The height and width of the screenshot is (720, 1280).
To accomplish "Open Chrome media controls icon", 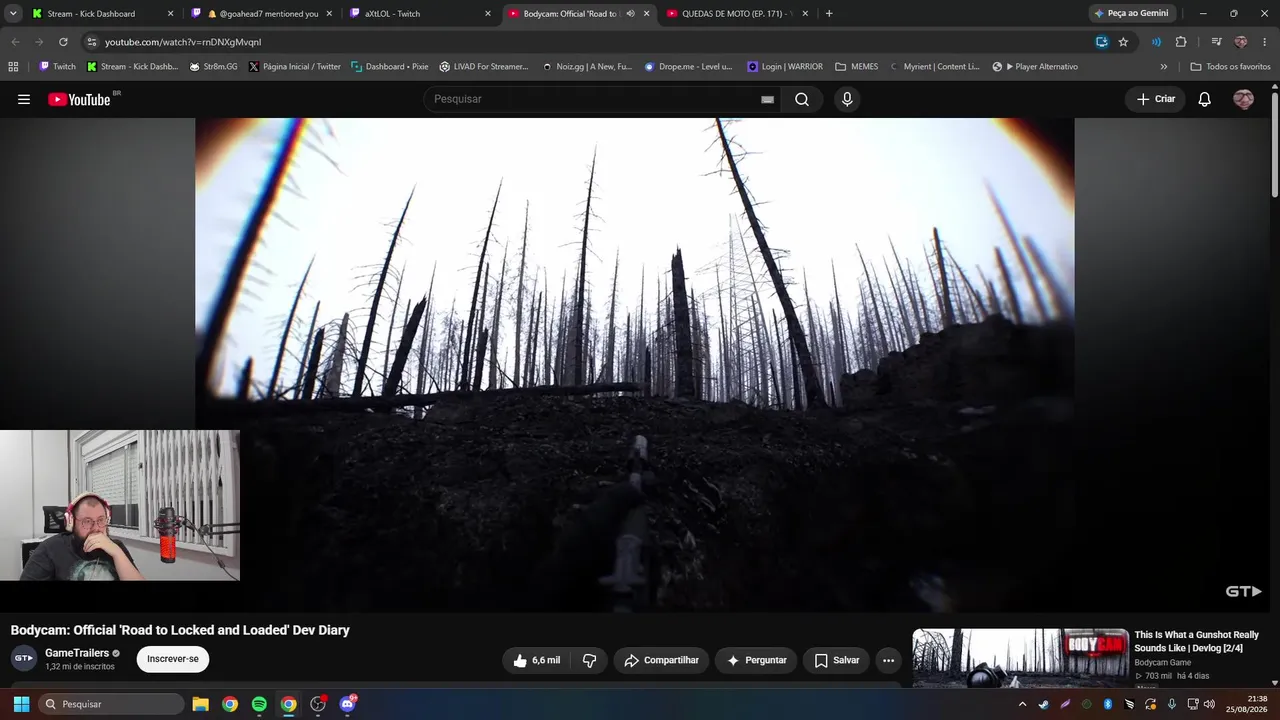I will [1216, 42].
